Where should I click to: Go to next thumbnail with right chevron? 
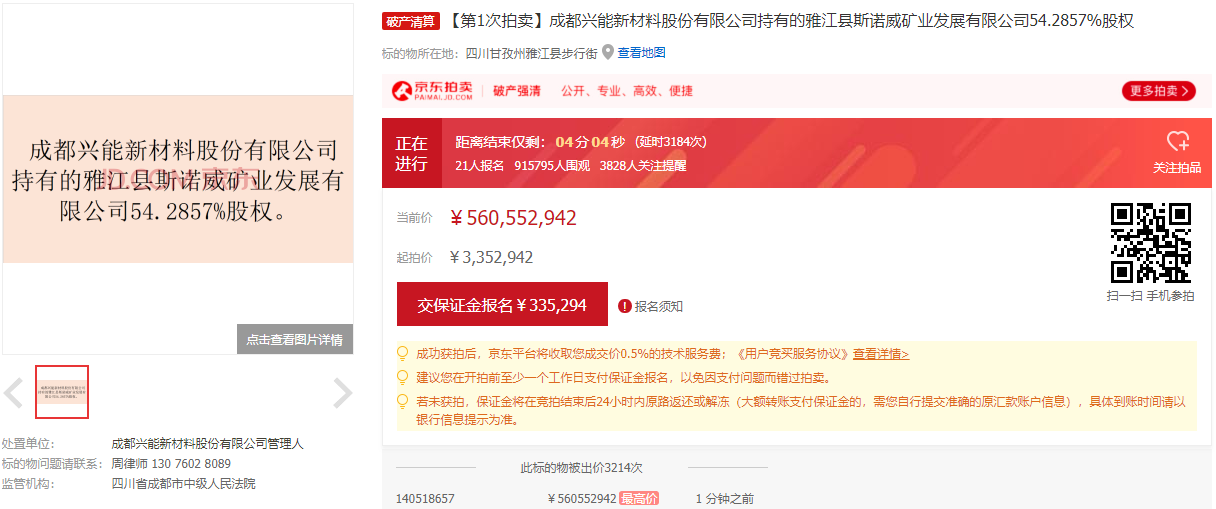click(342, 393)
